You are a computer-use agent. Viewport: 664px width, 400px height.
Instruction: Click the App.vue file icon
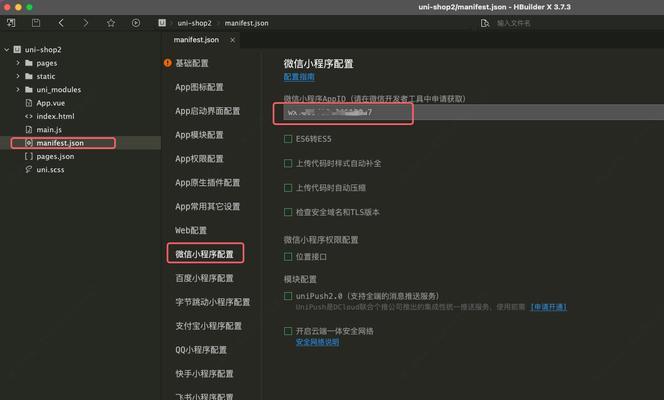pos(29,103)
